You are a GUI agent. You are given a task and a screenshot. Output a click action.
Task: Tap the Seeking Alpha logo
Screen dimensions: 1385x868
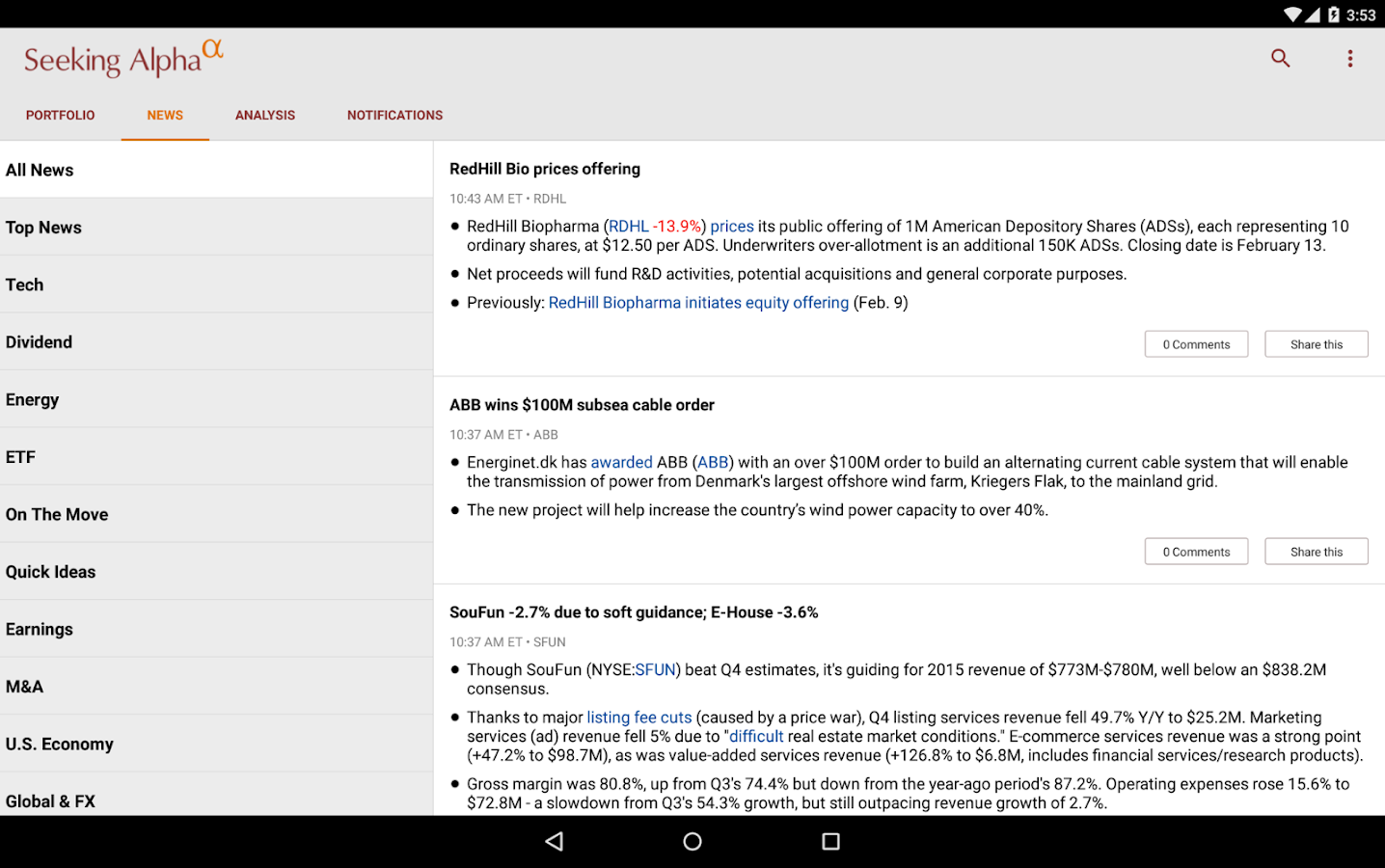click(x=123, y=58)
